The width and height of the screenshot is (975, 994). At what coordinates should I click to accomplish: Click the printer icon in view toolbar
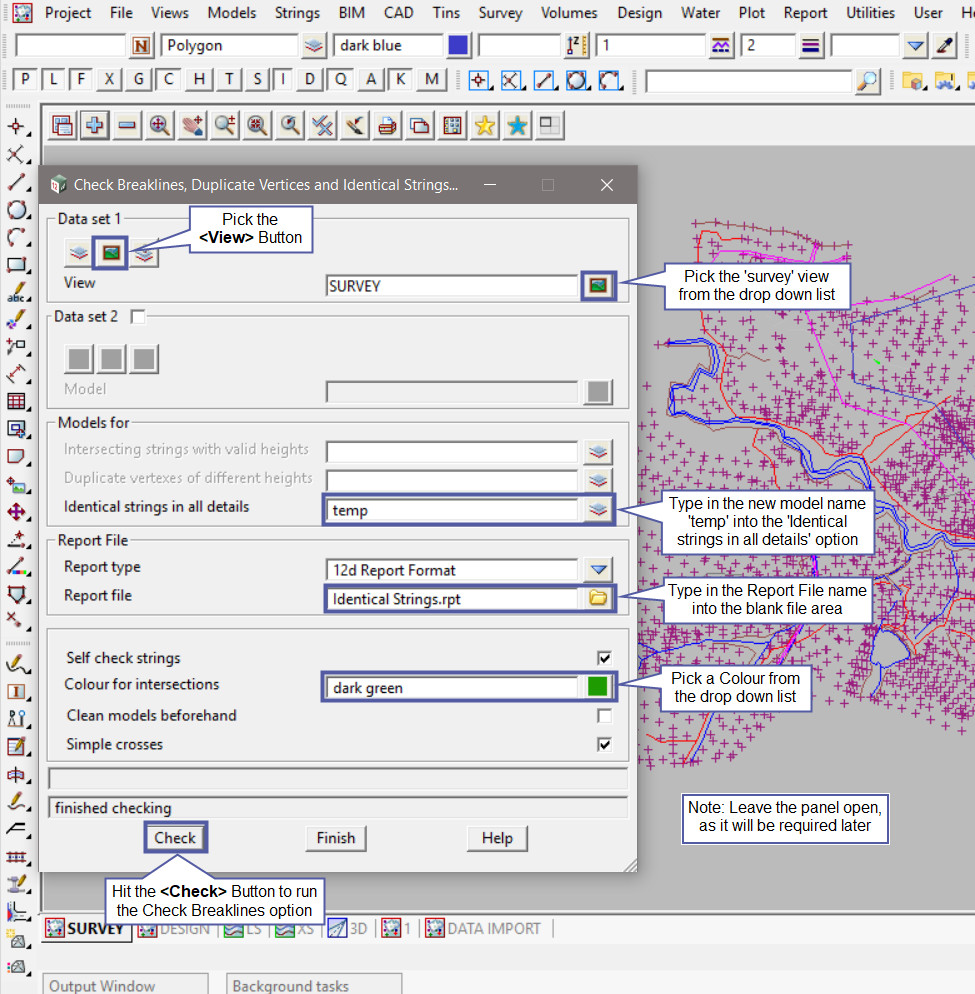388,125
